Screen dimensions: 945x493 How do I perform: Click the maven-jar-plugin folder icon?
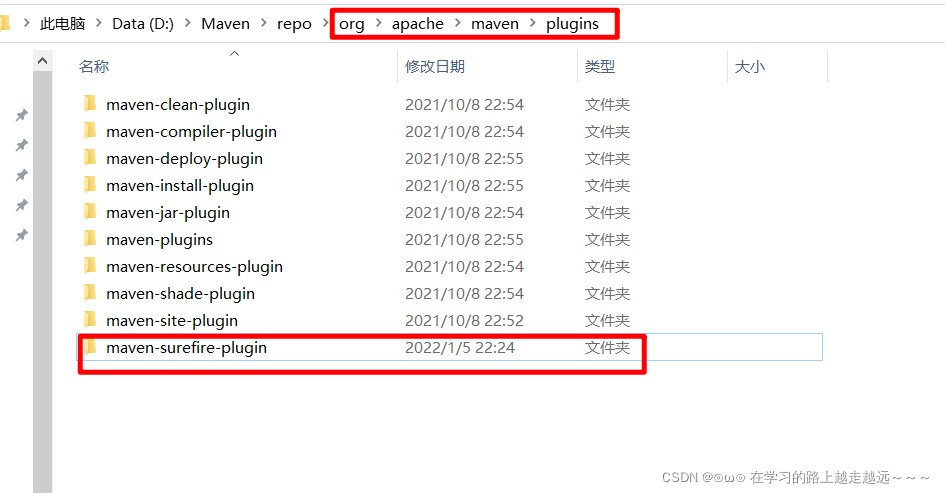(x=90, y=212)
